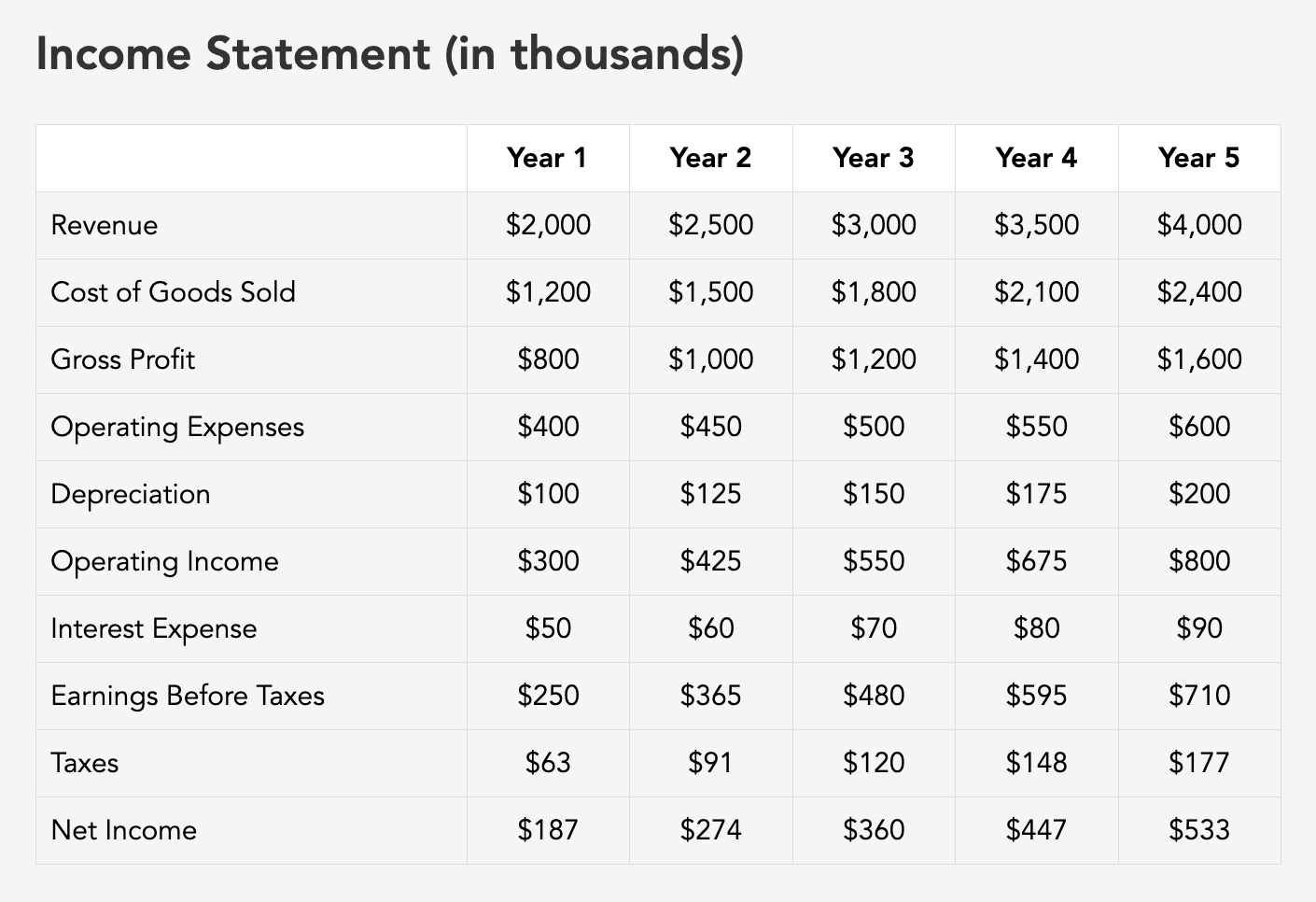The width and height of the screenshot is (1316, 902).
Task: Select Year 4 Interest Expense cell $80
Action: click(1036, 628)
